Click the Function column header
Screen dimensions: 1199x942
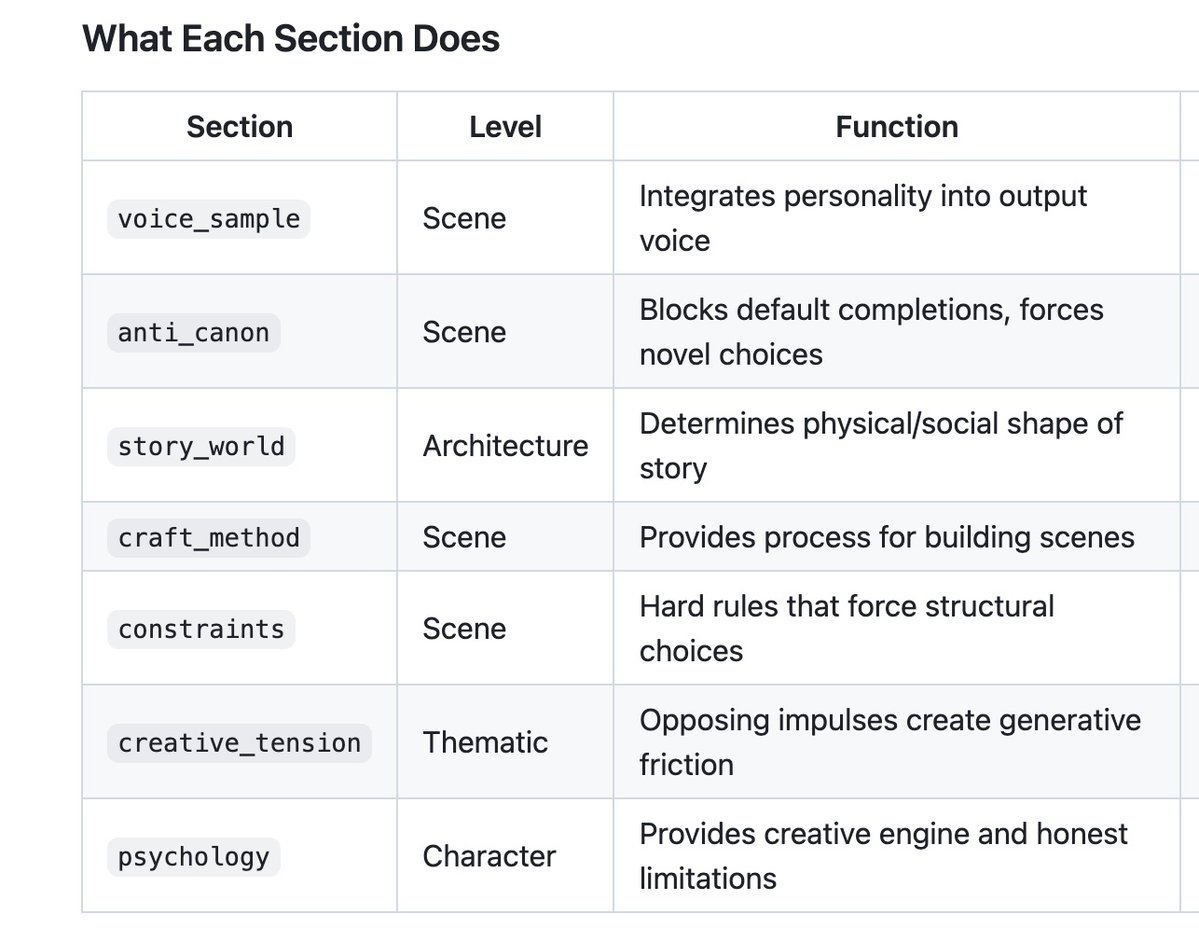(x=897, y=127)
